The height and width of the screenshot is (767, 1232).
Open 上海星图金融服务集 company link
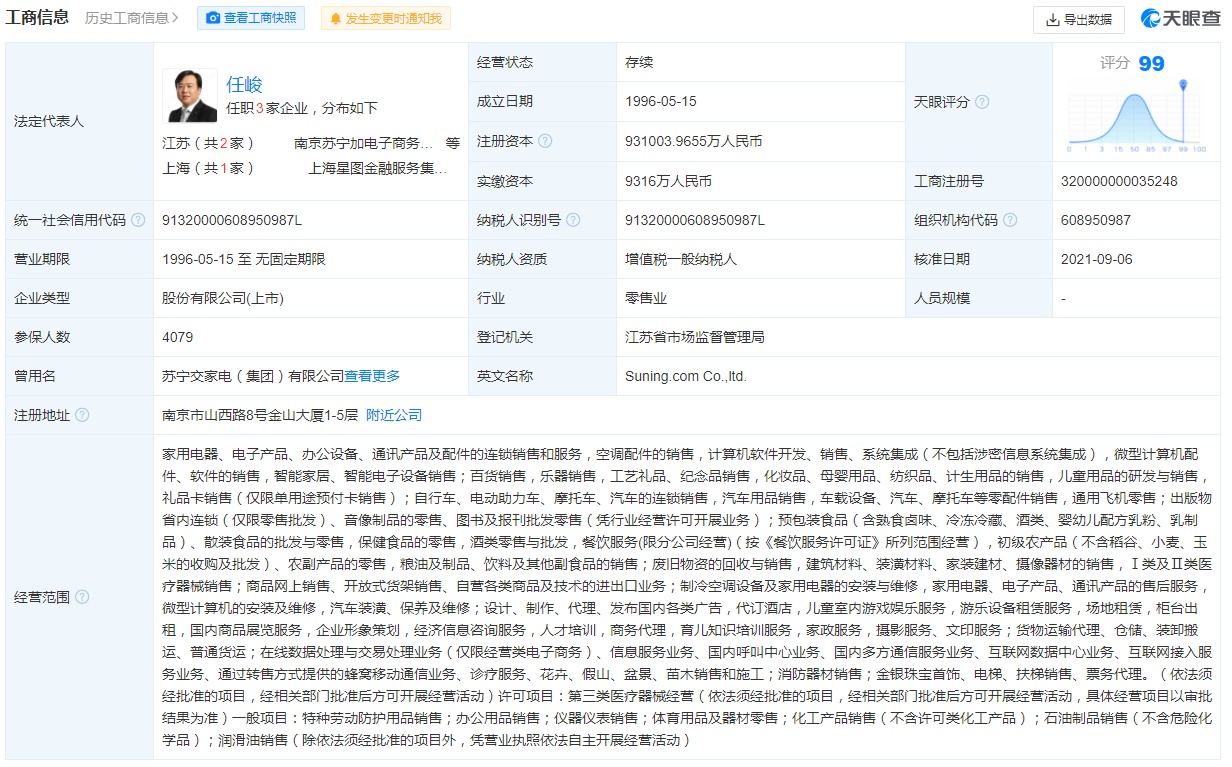378,168
